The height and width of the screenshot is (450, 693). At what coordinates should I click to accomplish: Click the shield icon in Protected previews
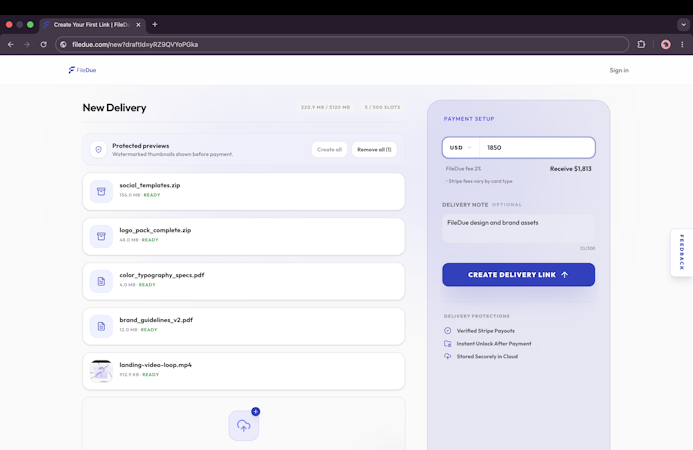click(x=99, y=149)
